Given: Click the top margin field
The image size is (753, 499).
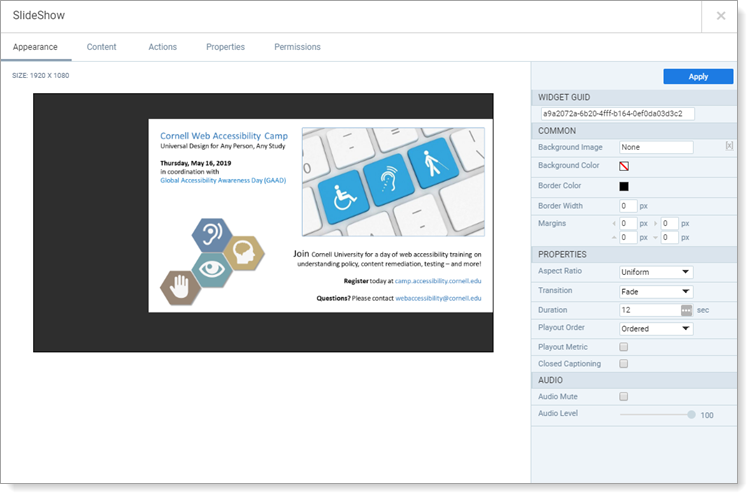Looking at the screenshot, I should pos(628,237).
